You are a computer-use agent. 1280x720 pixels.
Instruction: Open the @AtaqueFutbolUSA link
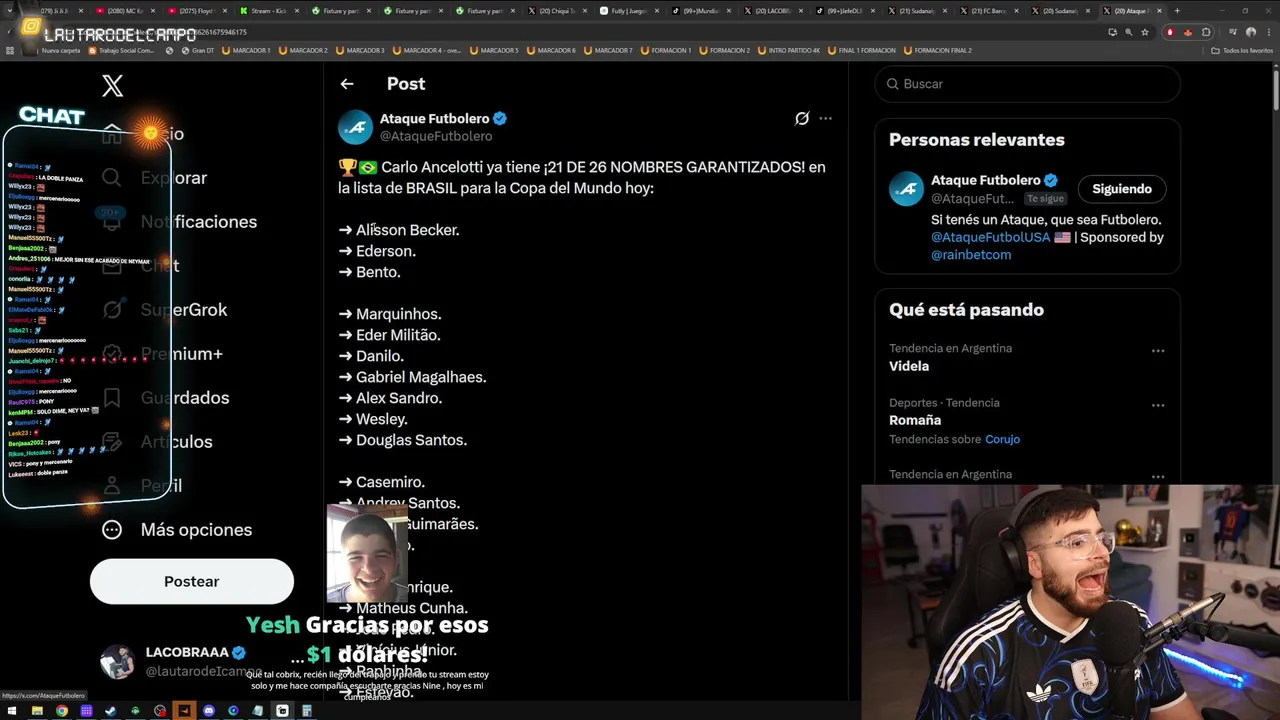[990, 237]
